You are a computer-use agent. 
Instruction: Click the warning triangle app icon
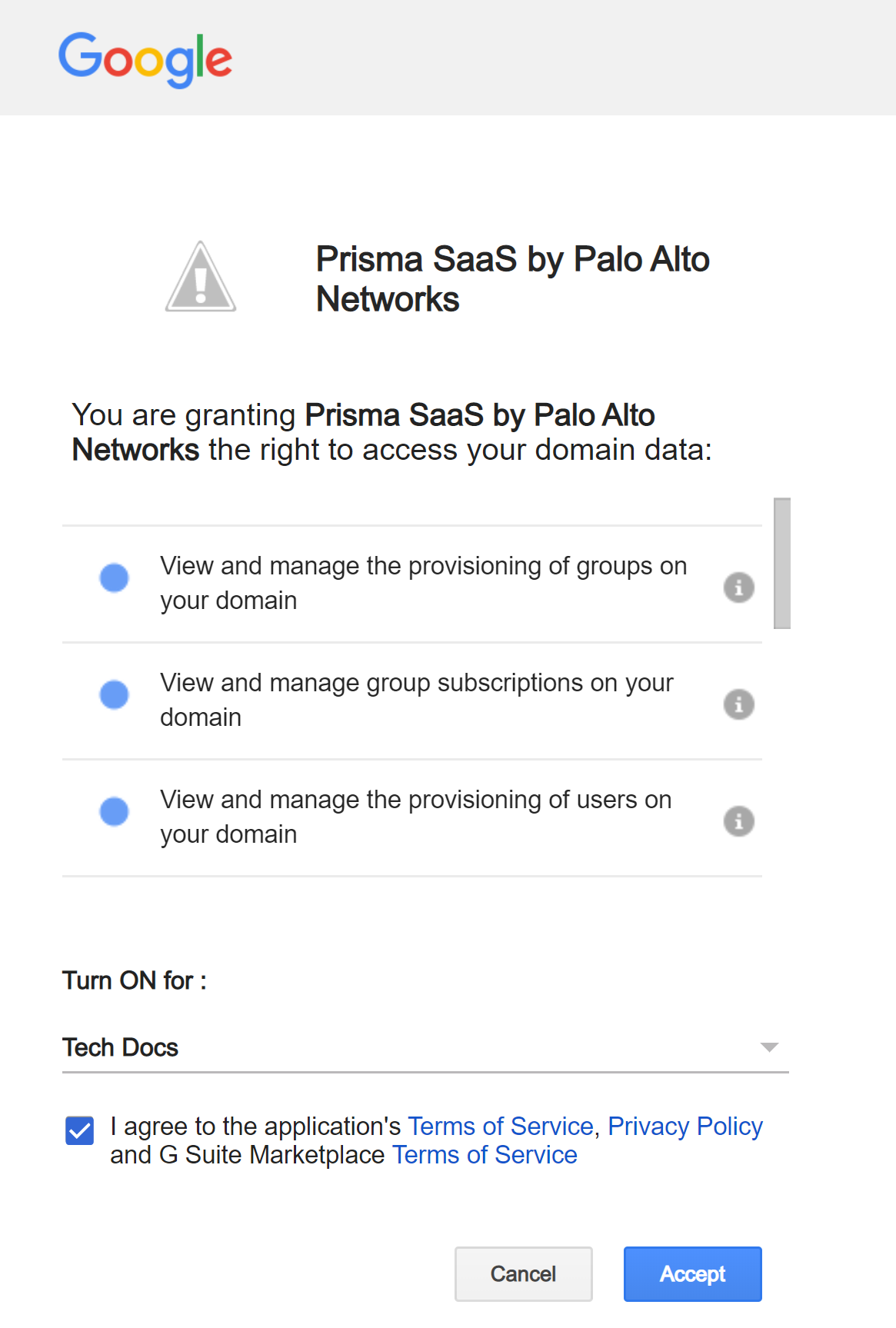(x=201, y=277)
